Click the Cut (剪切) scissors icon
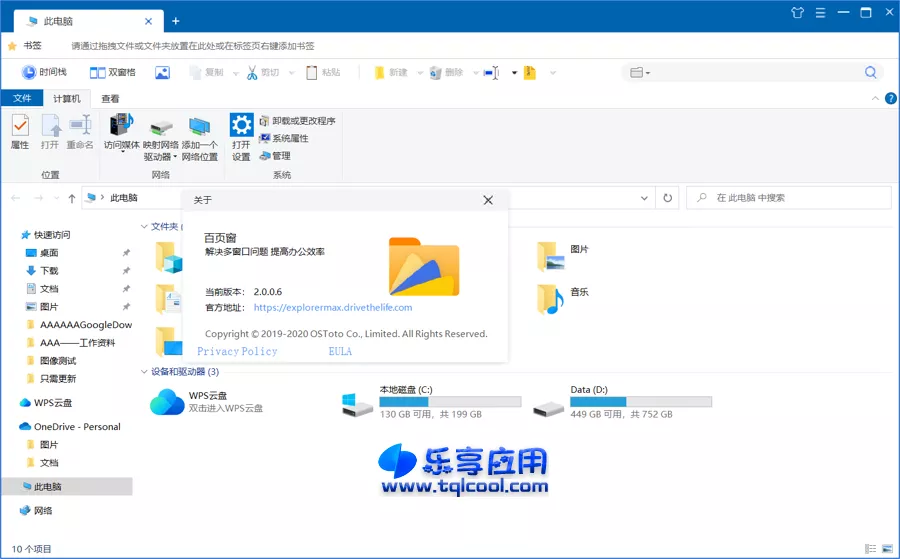This screenshot has height=559, width=900. [252, 72]
